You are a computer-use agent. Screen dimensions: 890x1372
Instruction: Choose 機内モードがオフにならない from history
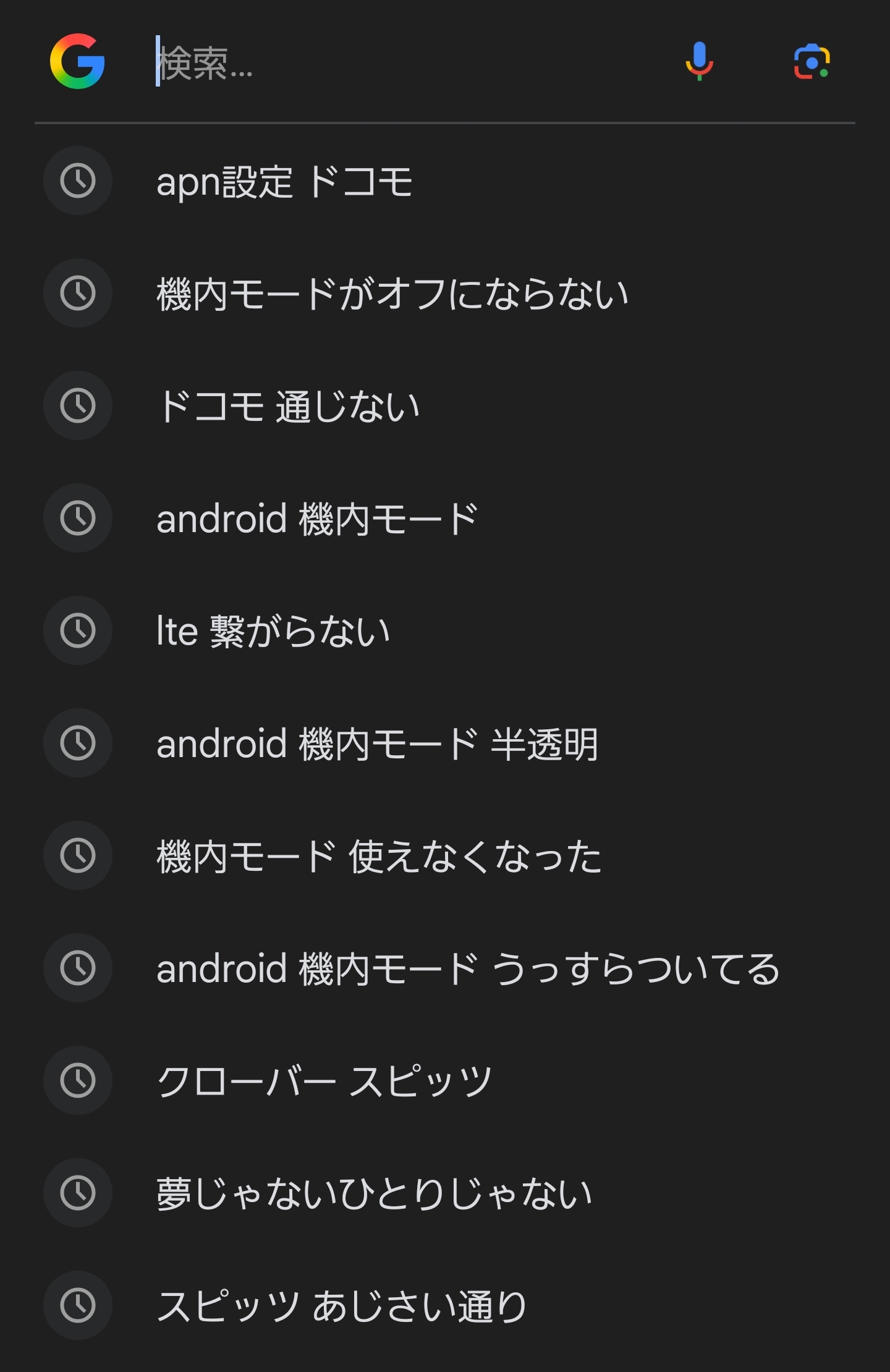(x=392, y=294)
